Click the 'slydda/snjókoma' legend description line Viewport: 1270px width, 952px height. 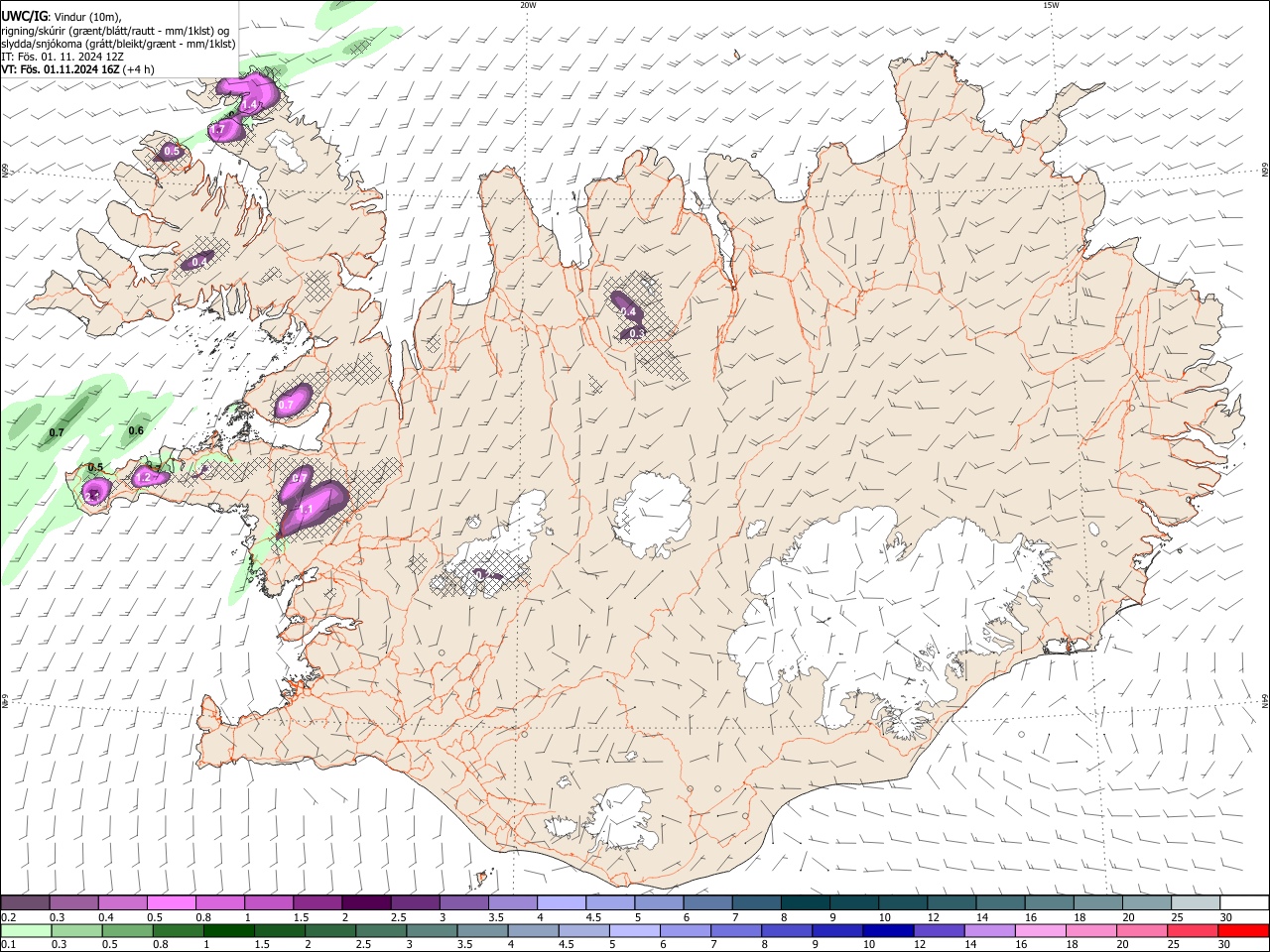[x=119, y=44]
